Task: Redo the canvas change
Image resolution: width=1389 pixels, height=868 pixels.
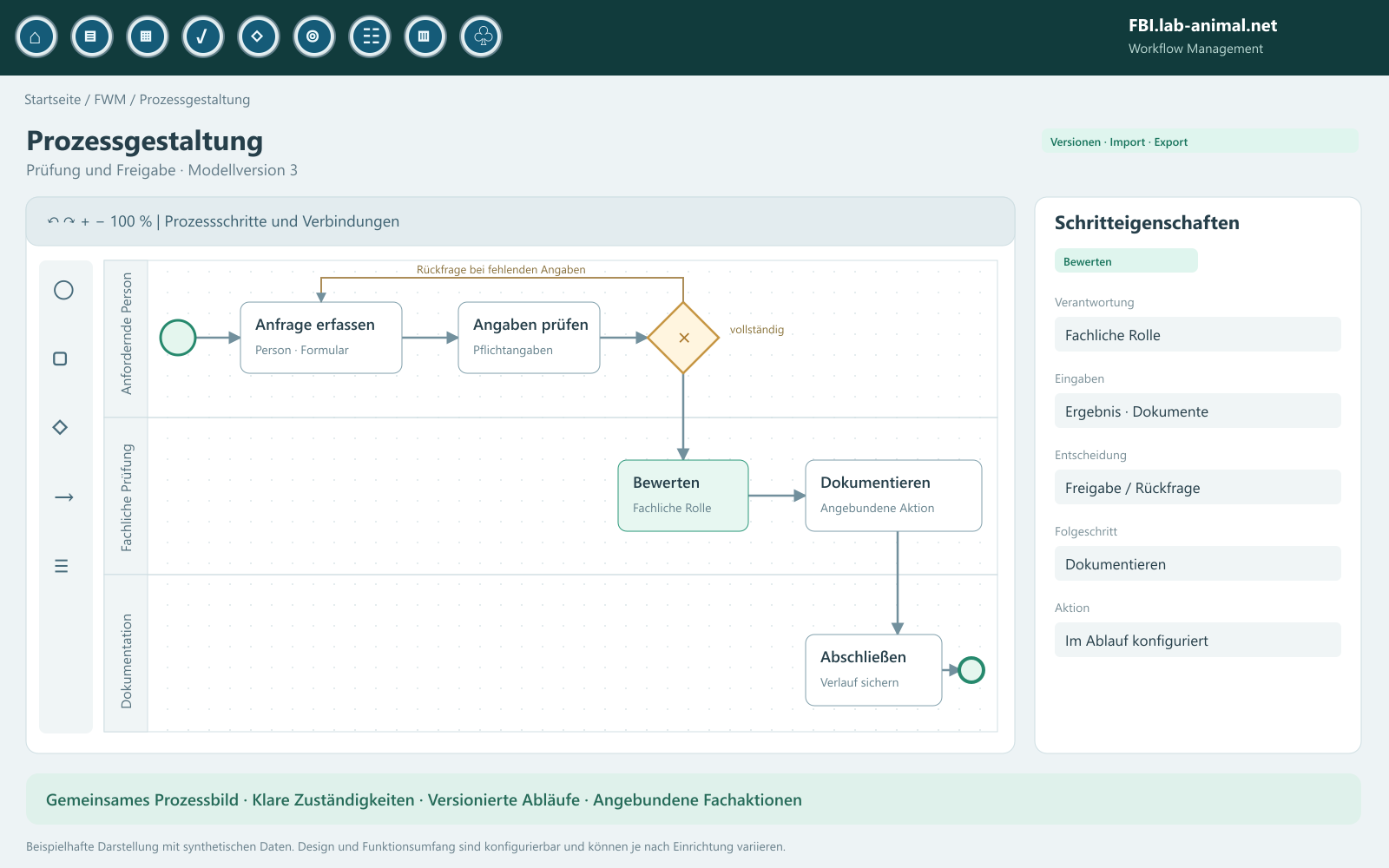Action: (69, 221)
